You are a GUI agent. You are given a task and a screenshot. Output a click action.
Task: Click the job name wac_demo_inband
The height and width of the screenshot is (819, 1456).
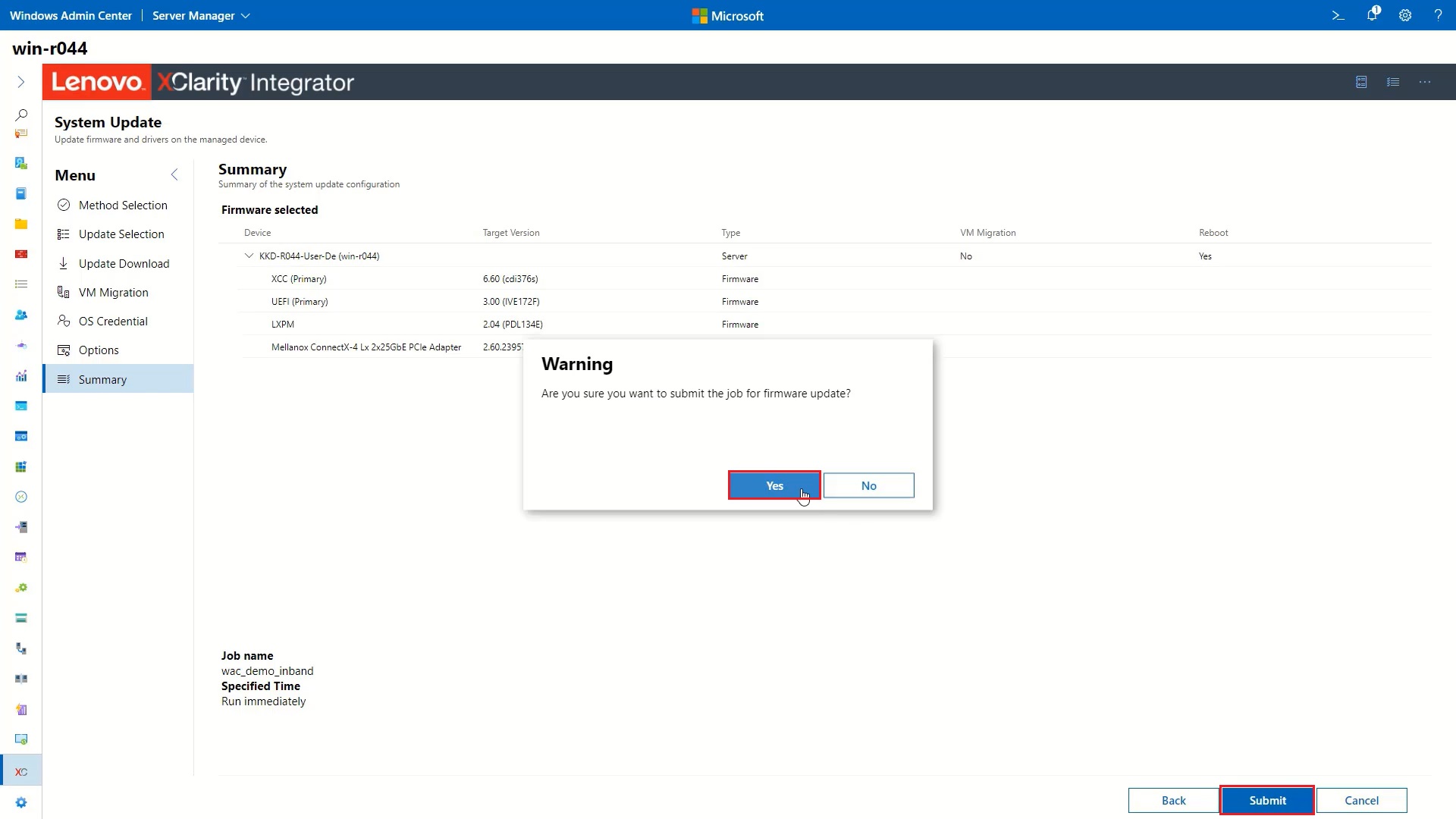[x=267, y=671]
